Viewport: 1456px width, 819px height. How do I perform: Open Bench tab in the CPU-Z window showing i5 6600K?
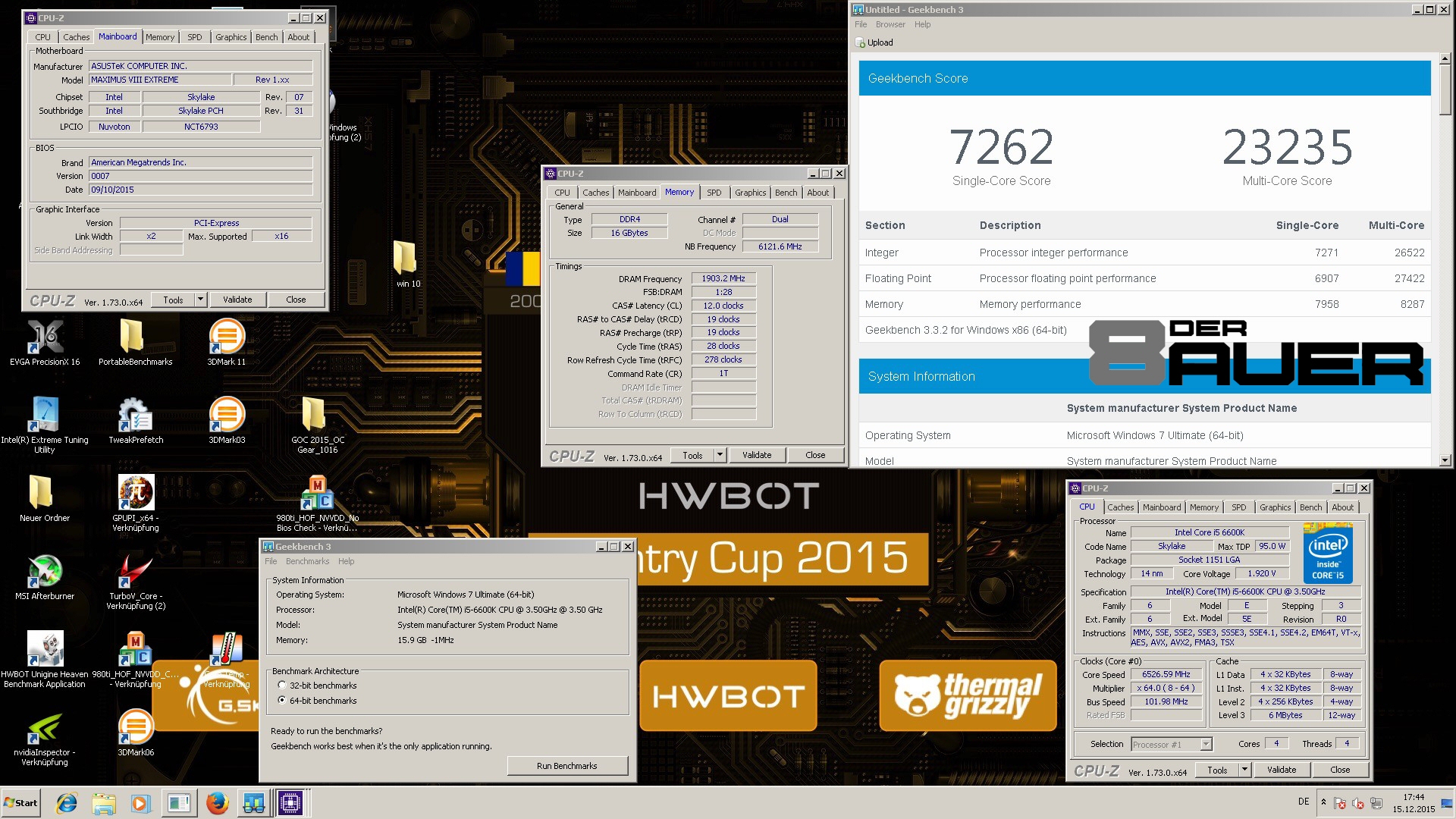[x=1310, y=507]
